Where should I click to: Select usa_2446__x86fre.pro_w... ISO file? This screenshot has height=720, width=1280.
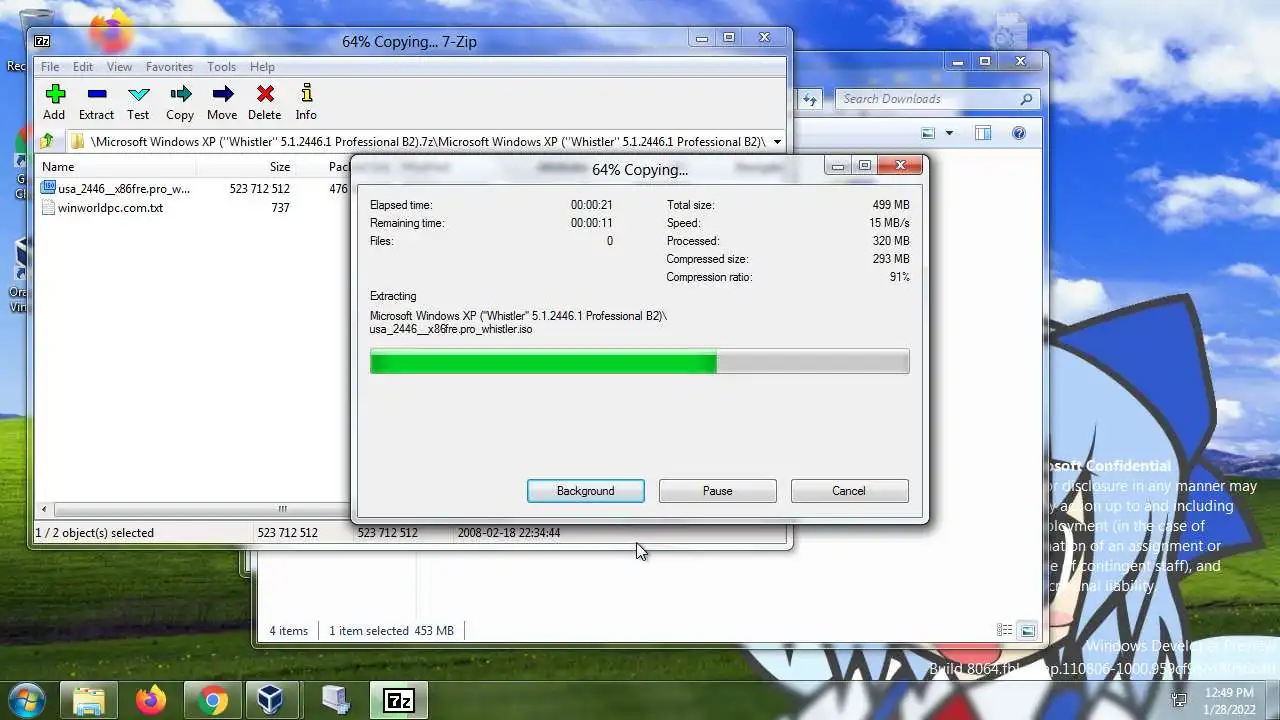pyautogui.click(x=116, y=188)
